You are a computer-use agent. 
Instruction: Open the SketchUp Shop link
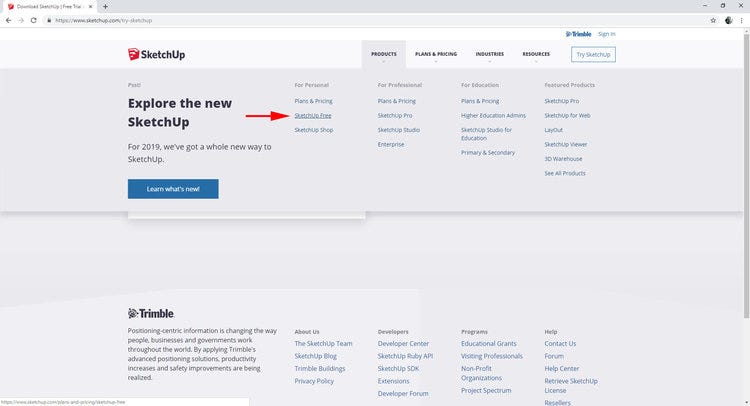(314, 130)
